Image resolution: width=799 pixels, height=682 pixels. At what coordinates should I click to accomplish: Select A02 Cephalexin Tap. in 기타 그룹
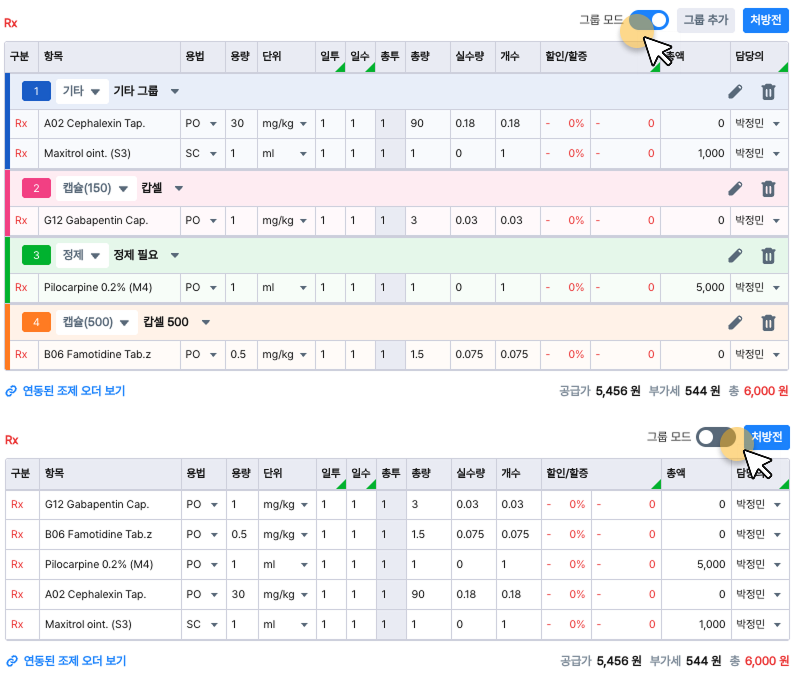(94, 123)
